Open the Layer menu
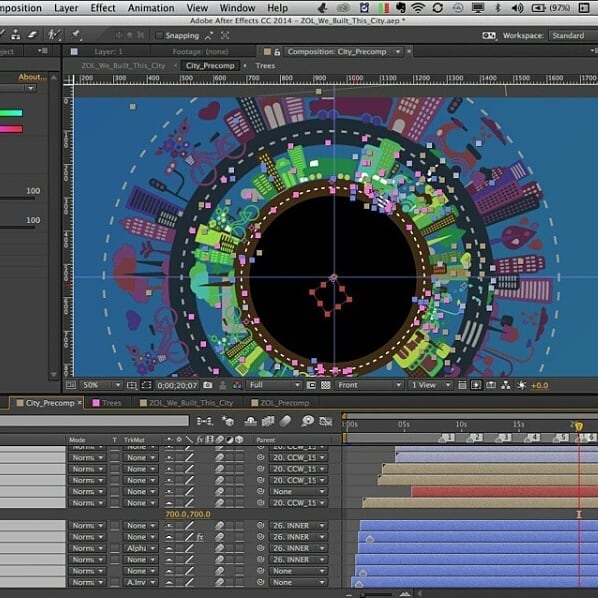The height and width of the screenshot is (598, 598). click(x=66, y=8)
